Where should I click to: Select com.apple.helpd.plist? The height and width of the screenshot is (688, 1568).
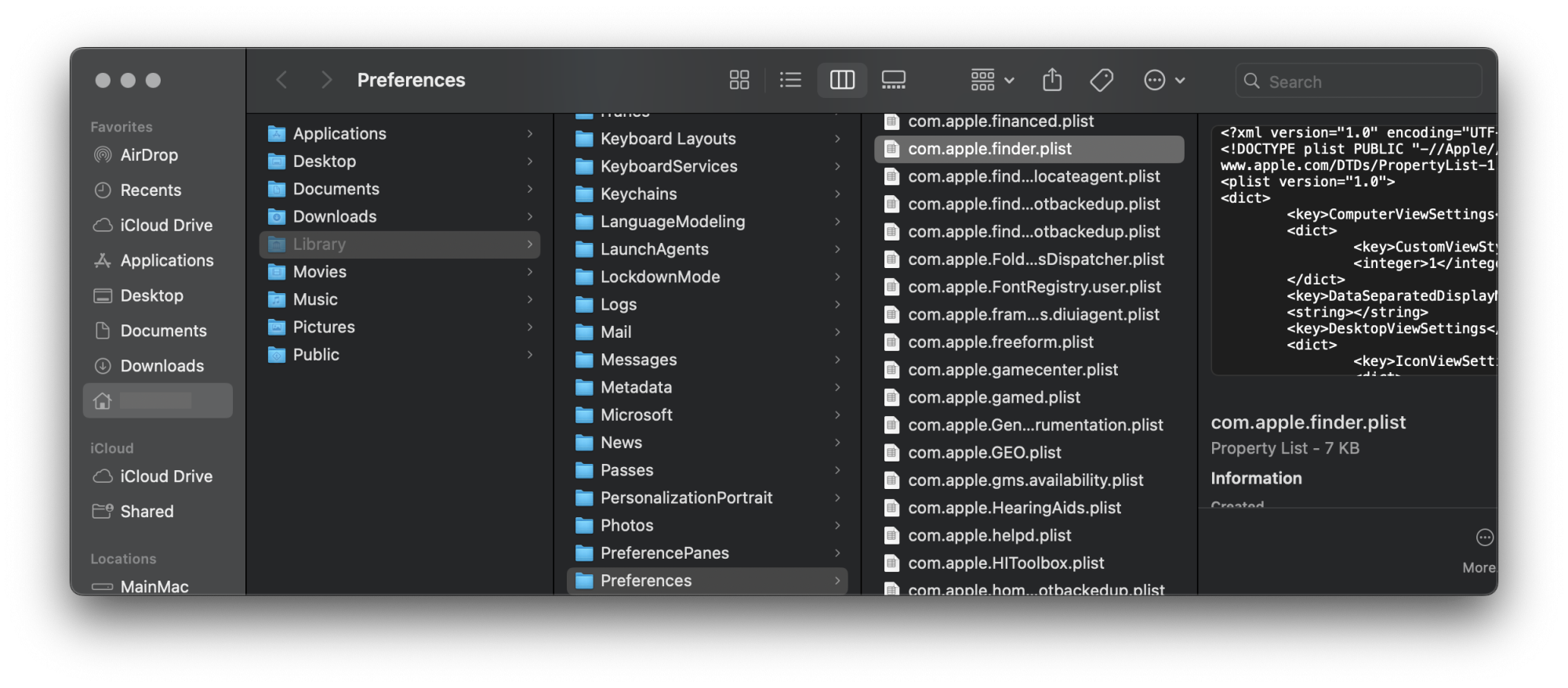(1029, 535)
